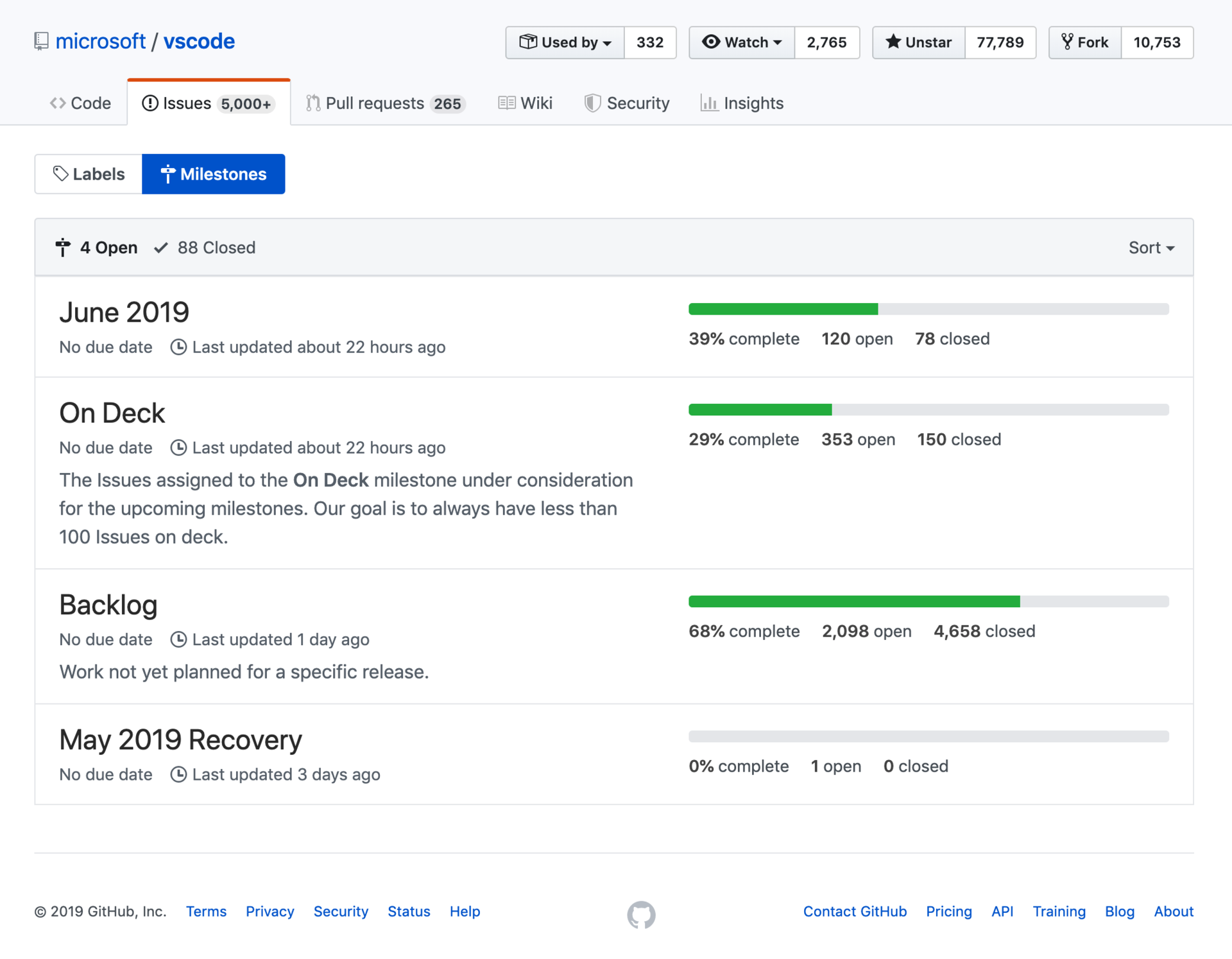Click the repository book icon beside microsoft
Screen dimensions: 1232x959
[x=41, y=42]
